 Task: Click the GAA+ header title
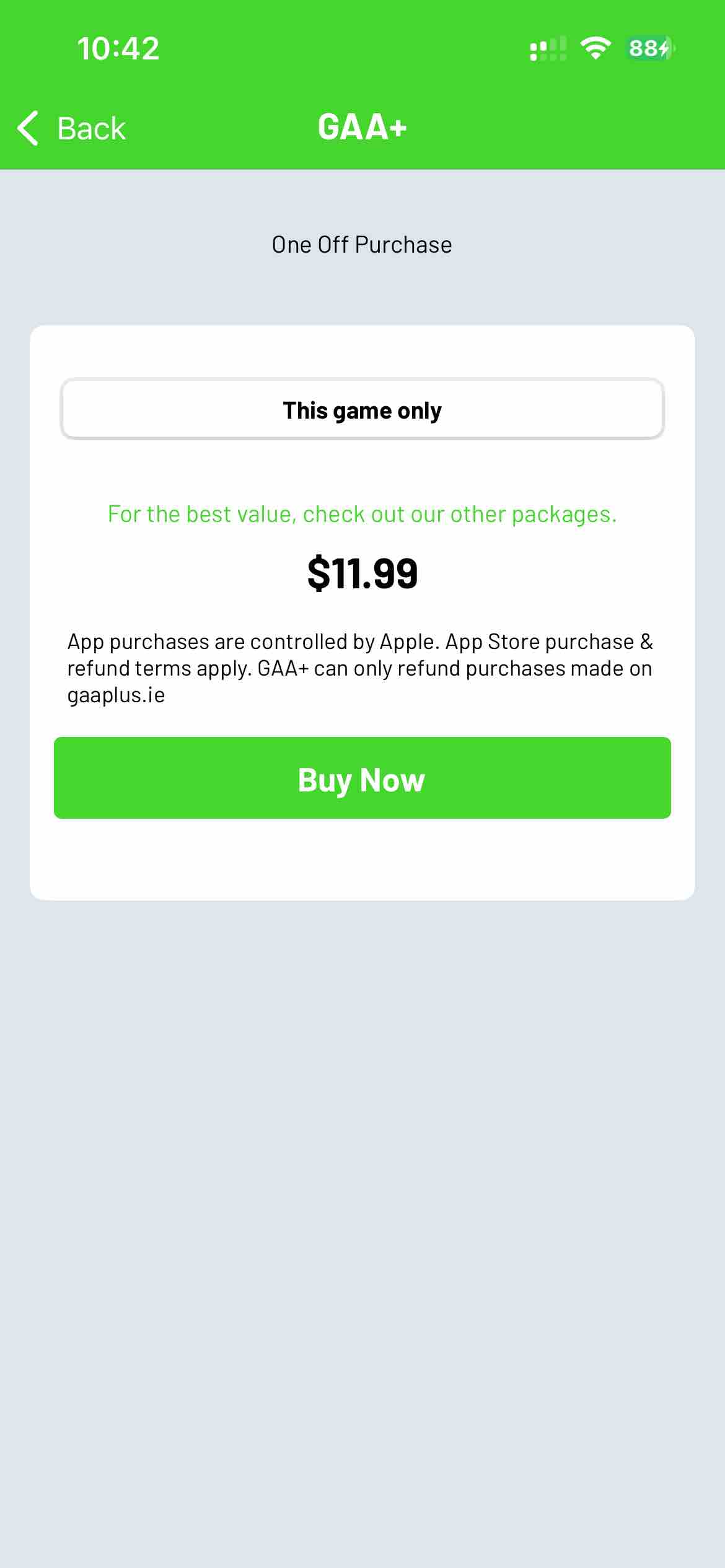[x=362, y=128]
